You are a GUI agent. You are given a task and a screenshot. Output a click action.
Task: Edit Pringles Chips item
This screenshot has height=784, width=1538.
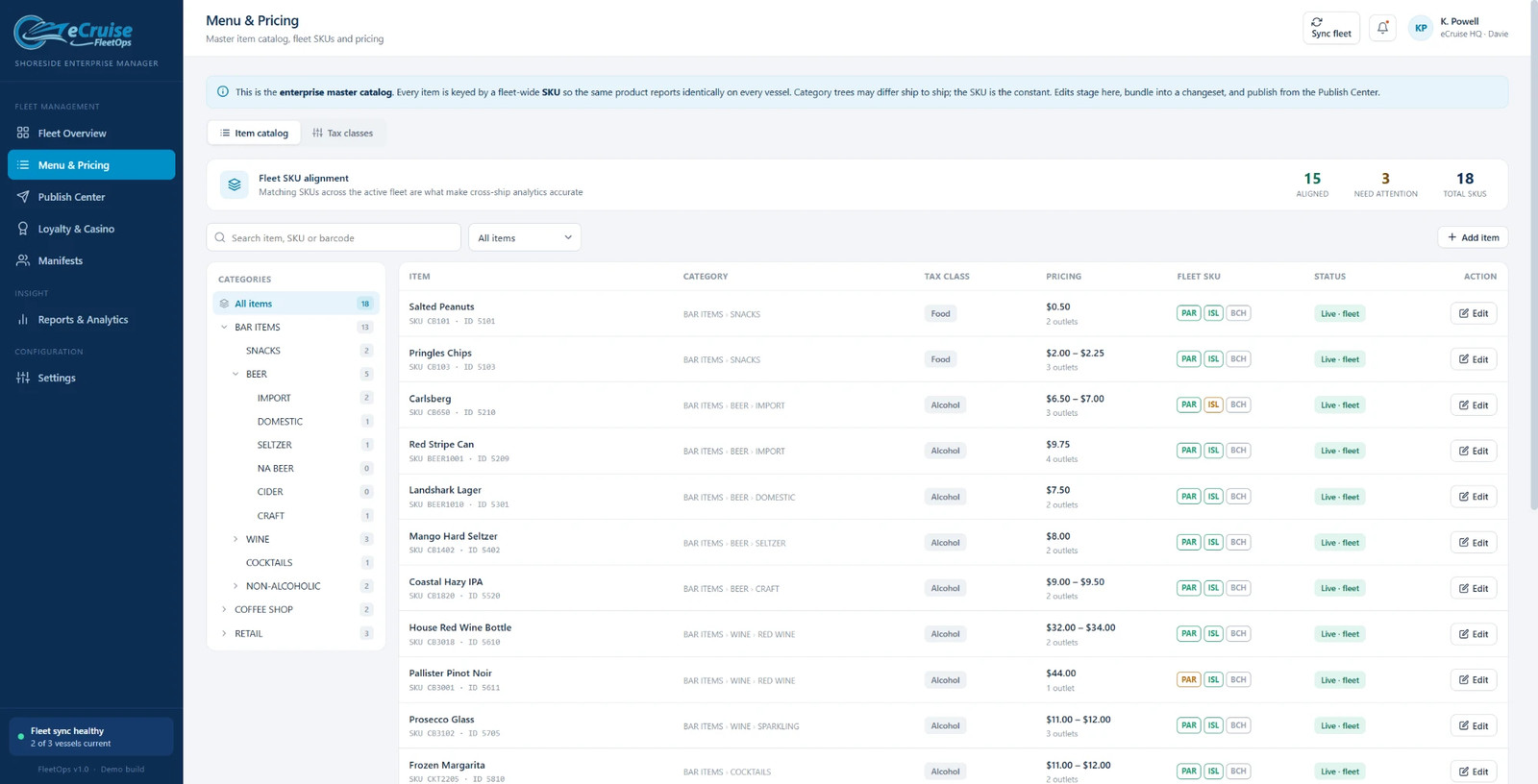pos(1473,359)
